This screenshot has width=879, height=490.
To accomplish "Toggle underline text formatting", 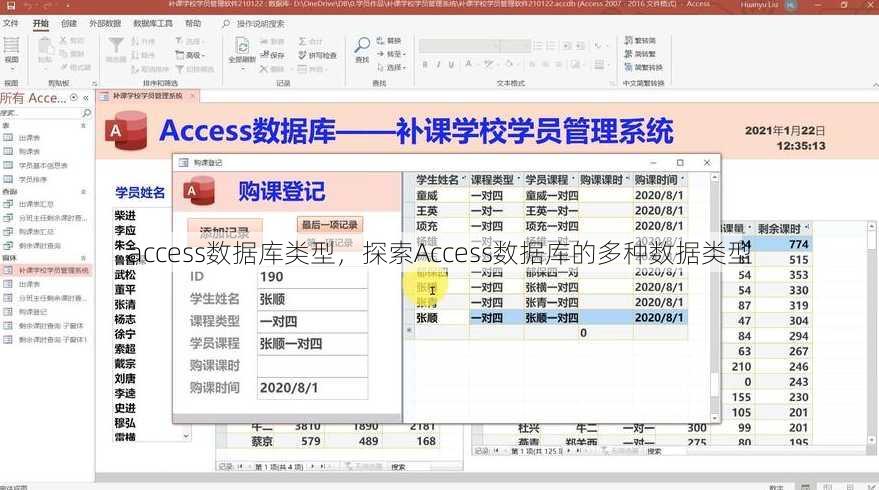I will (451, 64).
